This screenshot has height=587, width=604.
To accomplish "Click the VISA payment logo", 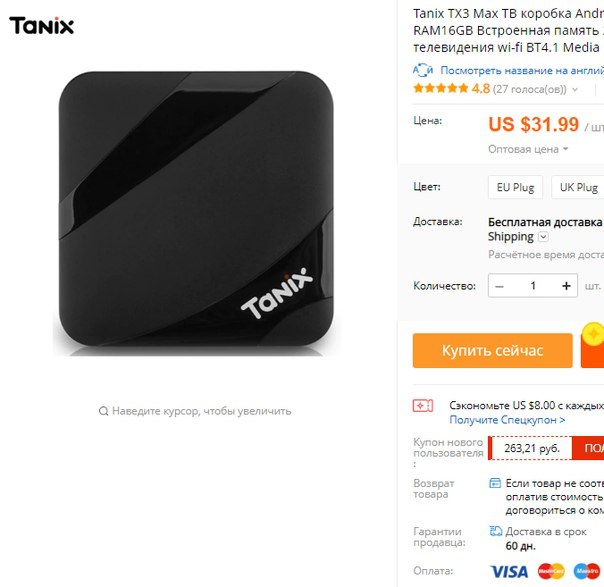I will [509, 571].
